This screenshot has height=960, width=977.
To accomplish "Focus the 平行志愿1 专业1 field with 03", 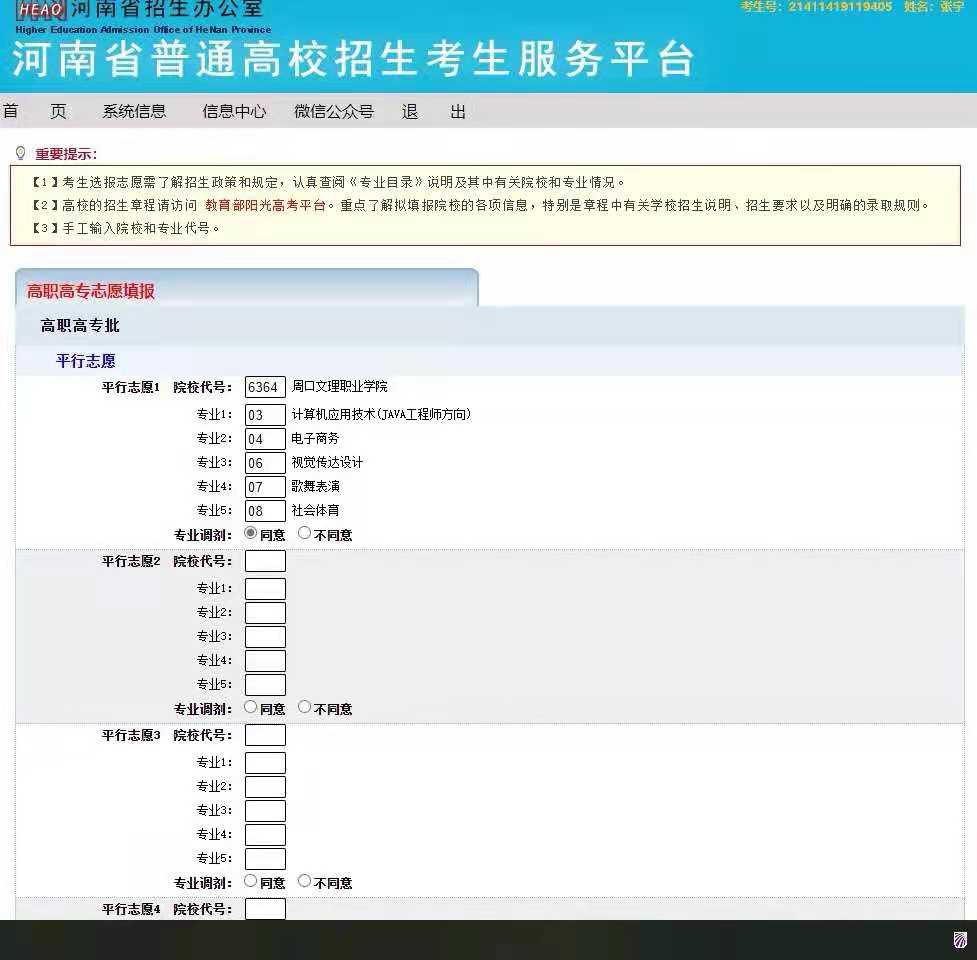I will [x=265, y=415].
